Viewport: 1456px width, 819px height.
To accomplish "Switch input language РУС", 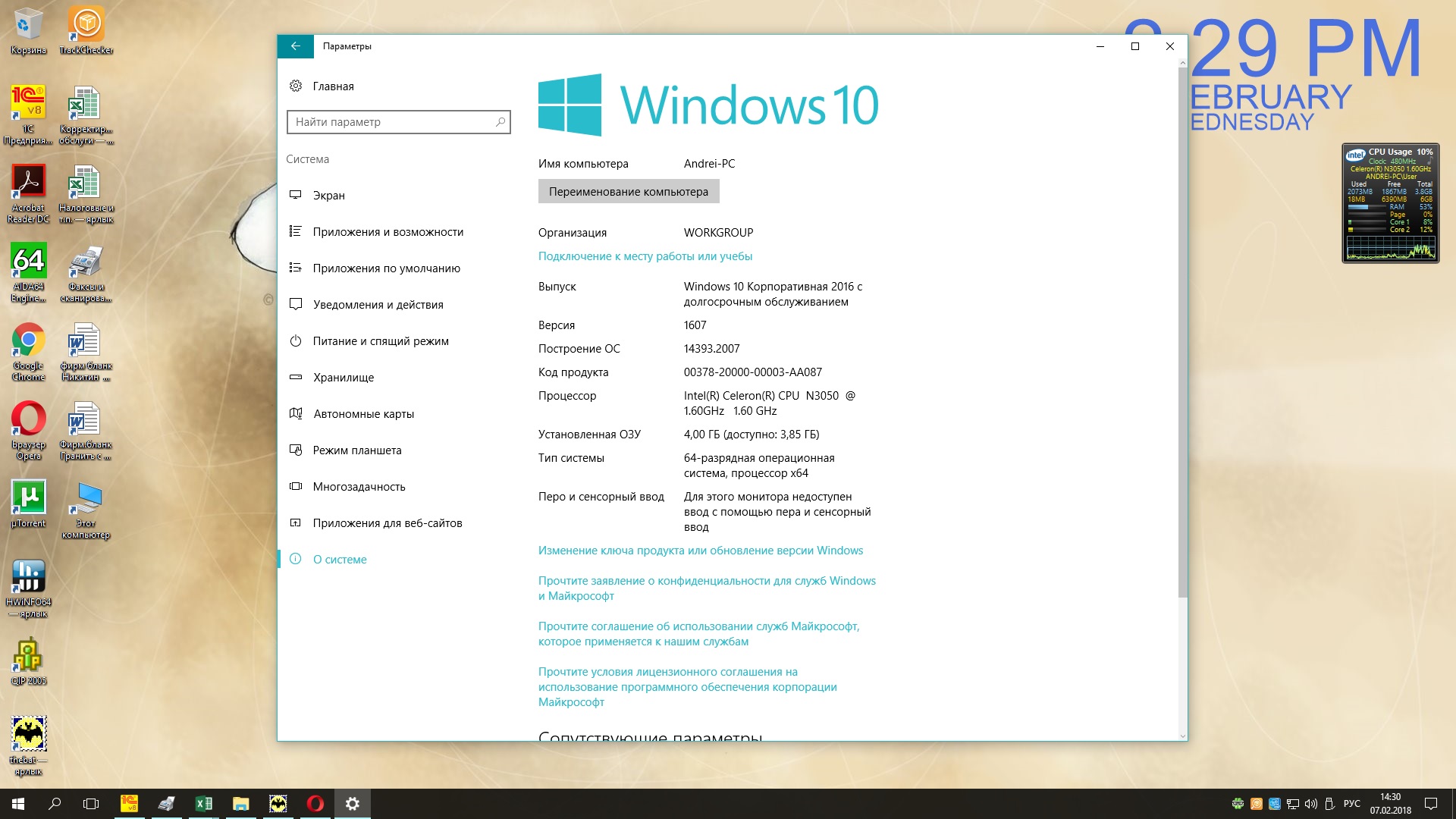I will point(1351,804).
